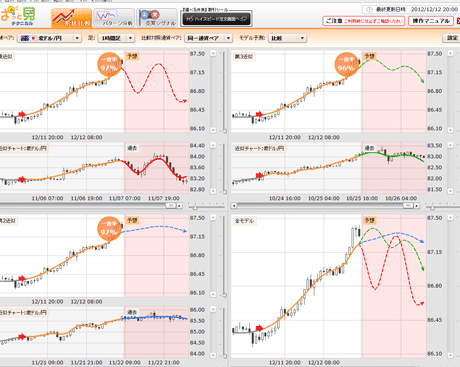Click the 第3近似 chart title label

pos(244,56)
